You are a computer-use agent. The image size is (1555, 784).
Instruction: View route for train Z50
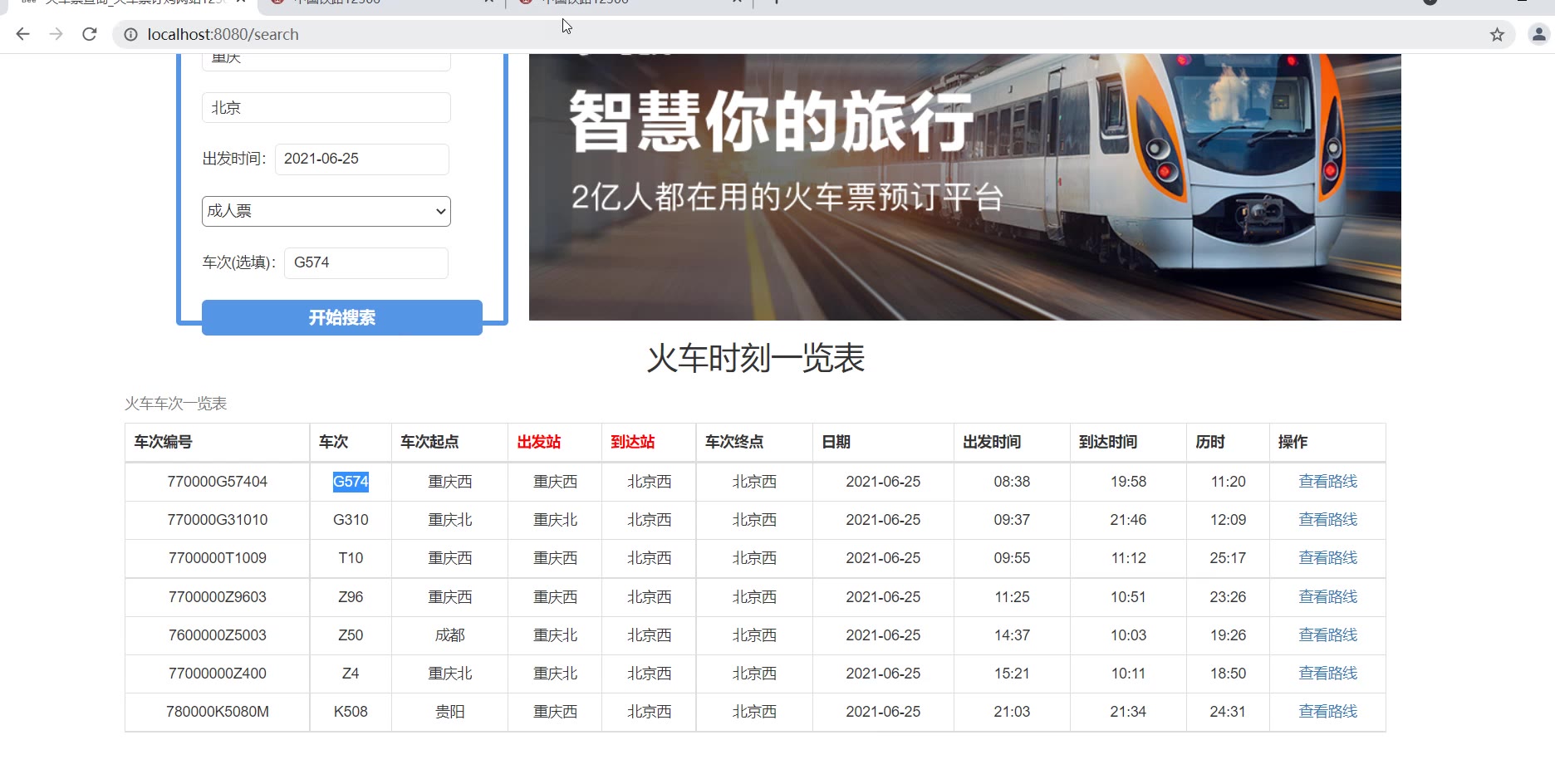click(x=1327, y=635)
